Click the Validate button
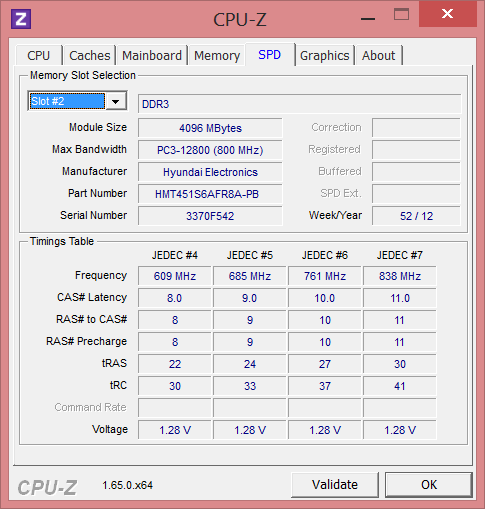Viewport: 485px width, 509px height. pos(335,485)
